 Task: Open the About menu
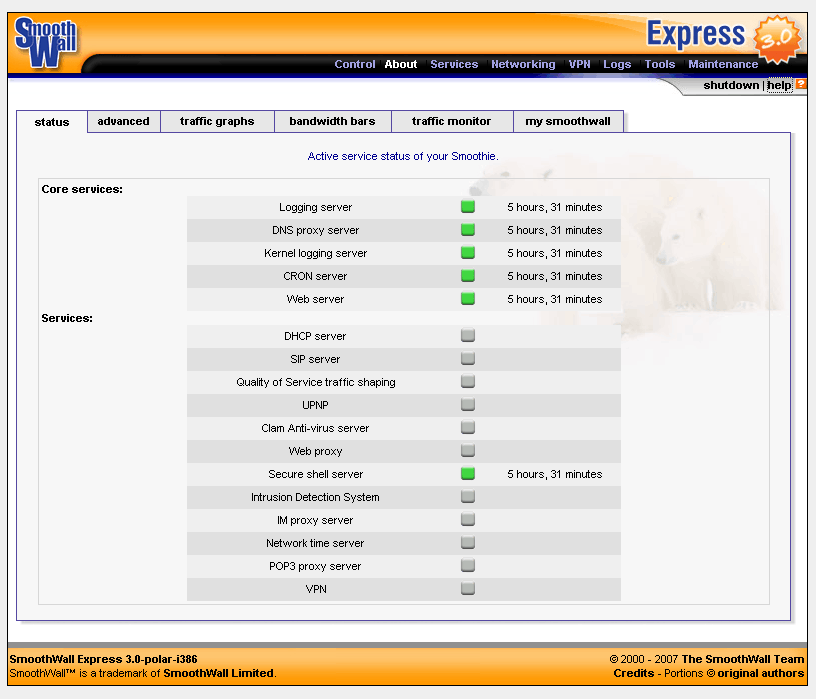401,64
